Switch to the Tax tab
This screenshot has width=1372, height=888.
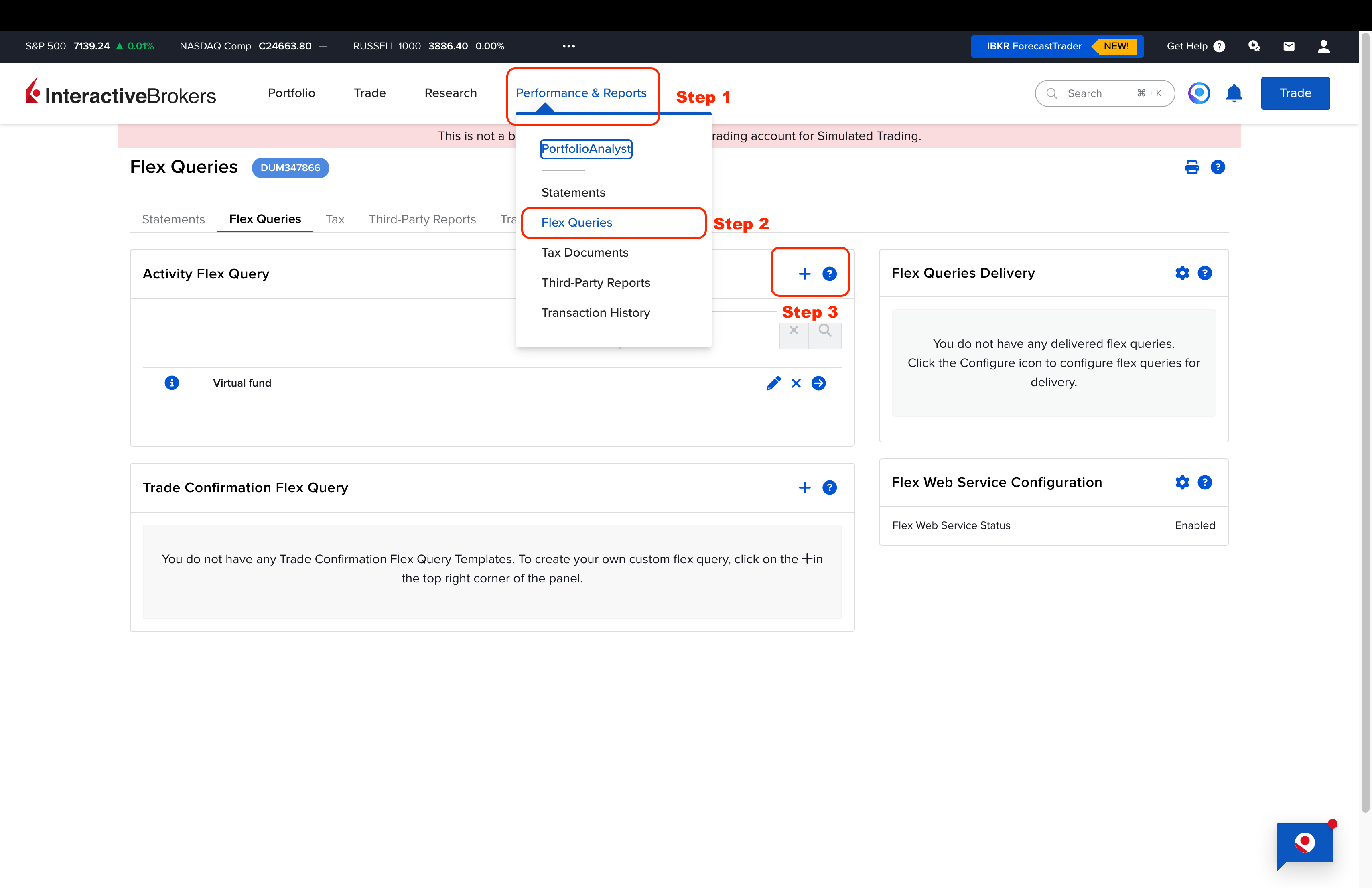pos(334,219)
